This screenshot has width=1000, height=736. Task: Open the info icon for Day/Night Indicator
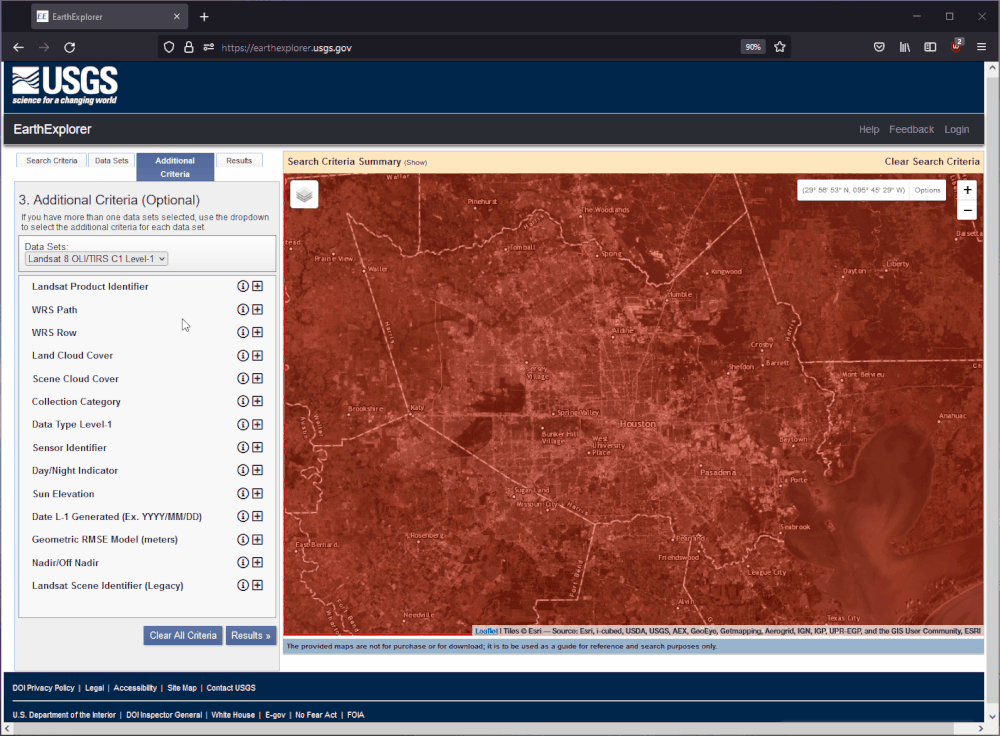point(242,470)
